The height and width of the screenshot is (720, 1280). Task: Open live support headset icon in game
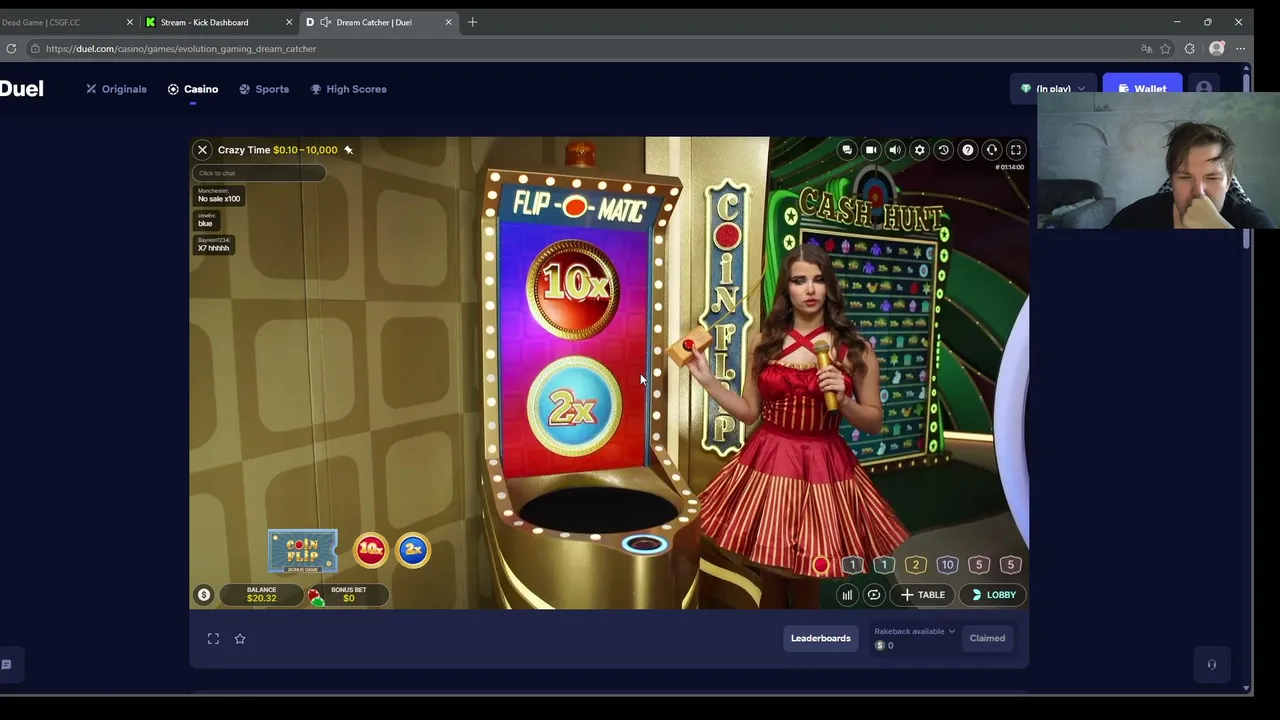coord(991,150)
